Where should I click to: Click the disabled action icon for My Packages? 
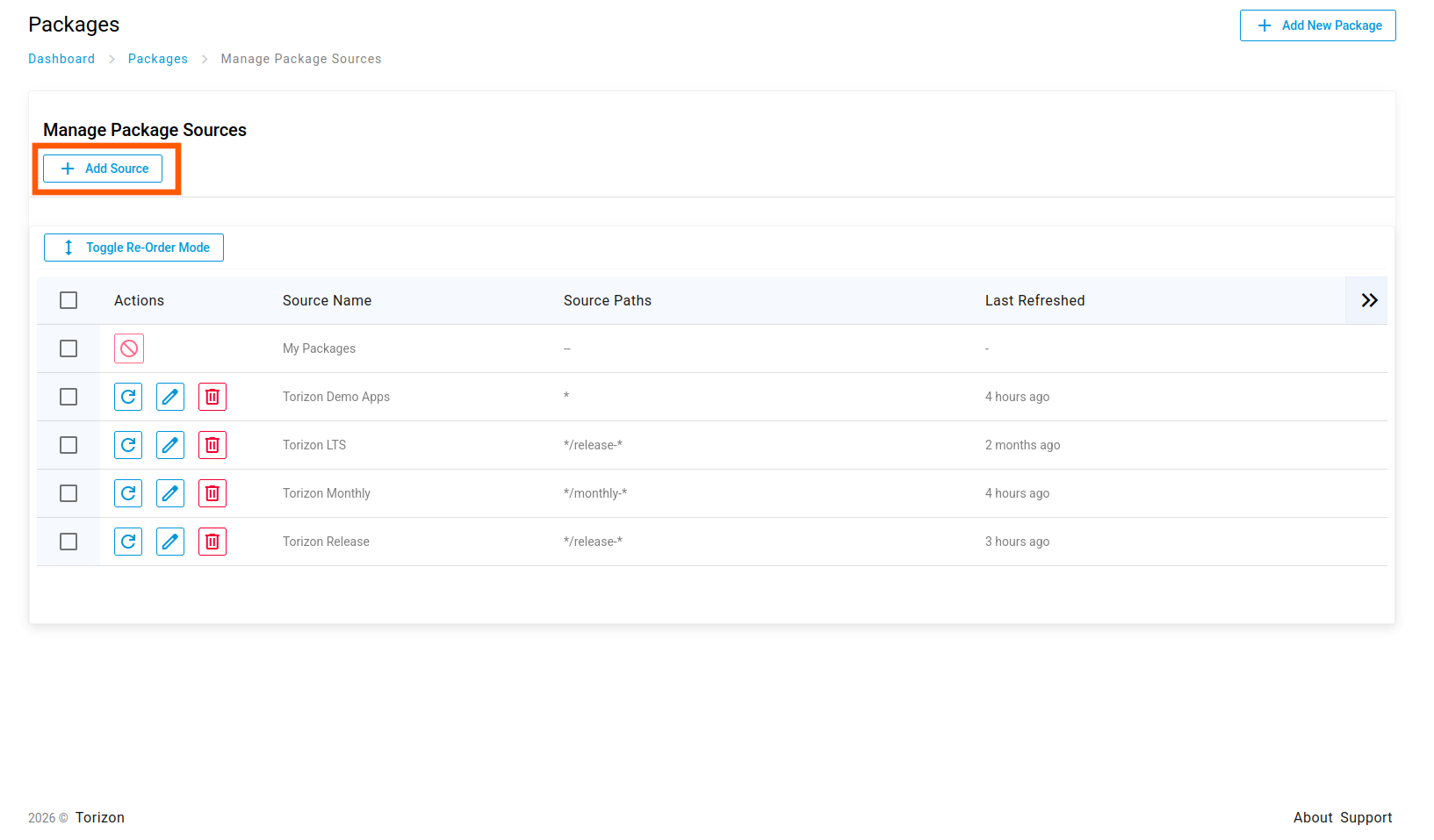click(x=129, y=348)
